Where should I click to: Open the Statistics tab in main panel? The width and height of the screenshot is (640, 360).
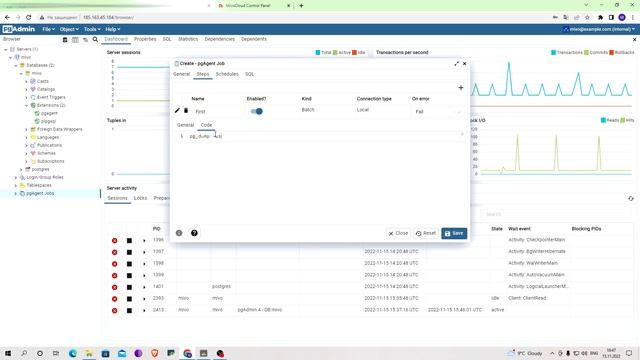(x=188, y=39)
